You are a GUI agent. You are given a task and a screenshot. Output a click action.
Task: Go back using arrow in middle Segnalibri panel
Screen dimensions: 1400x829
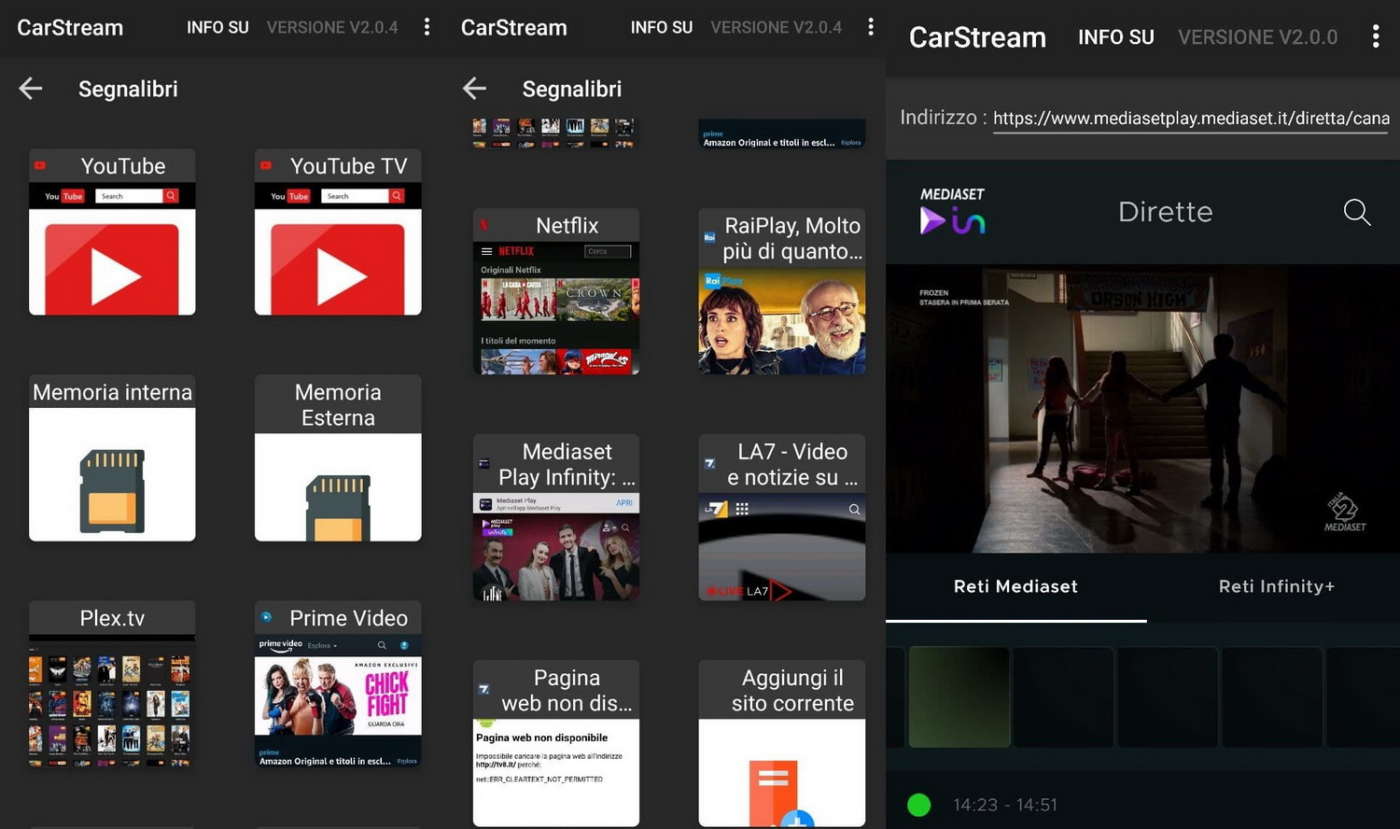(x=475, y=89)
